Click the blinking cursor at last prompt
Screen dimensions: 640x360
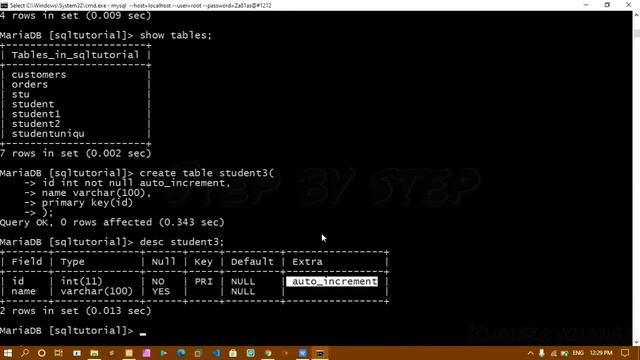point(143,333)
